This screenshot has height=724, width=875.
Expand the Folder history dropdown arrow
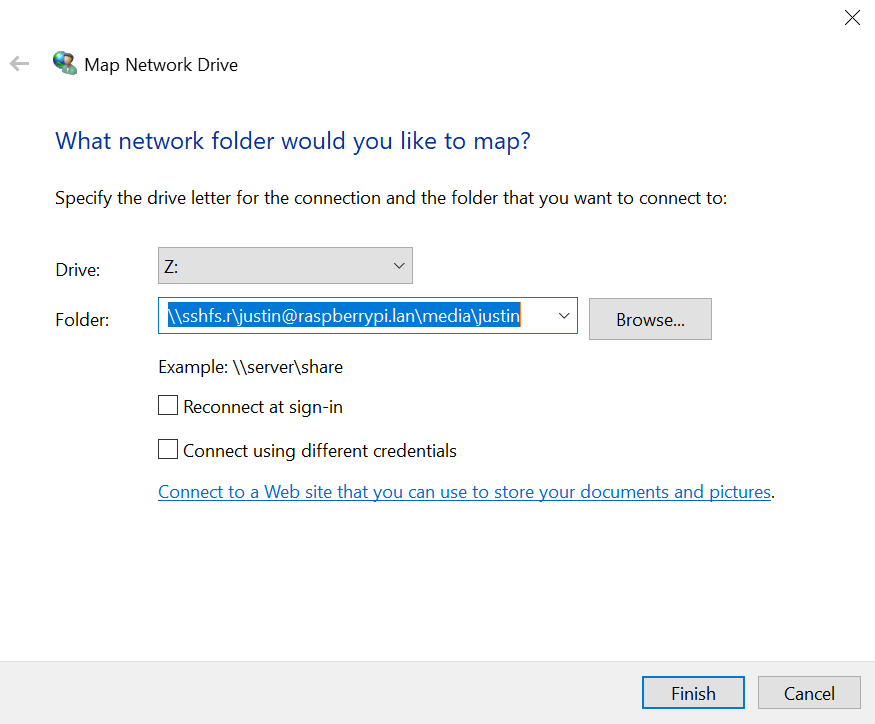click(x=564, y=316)
